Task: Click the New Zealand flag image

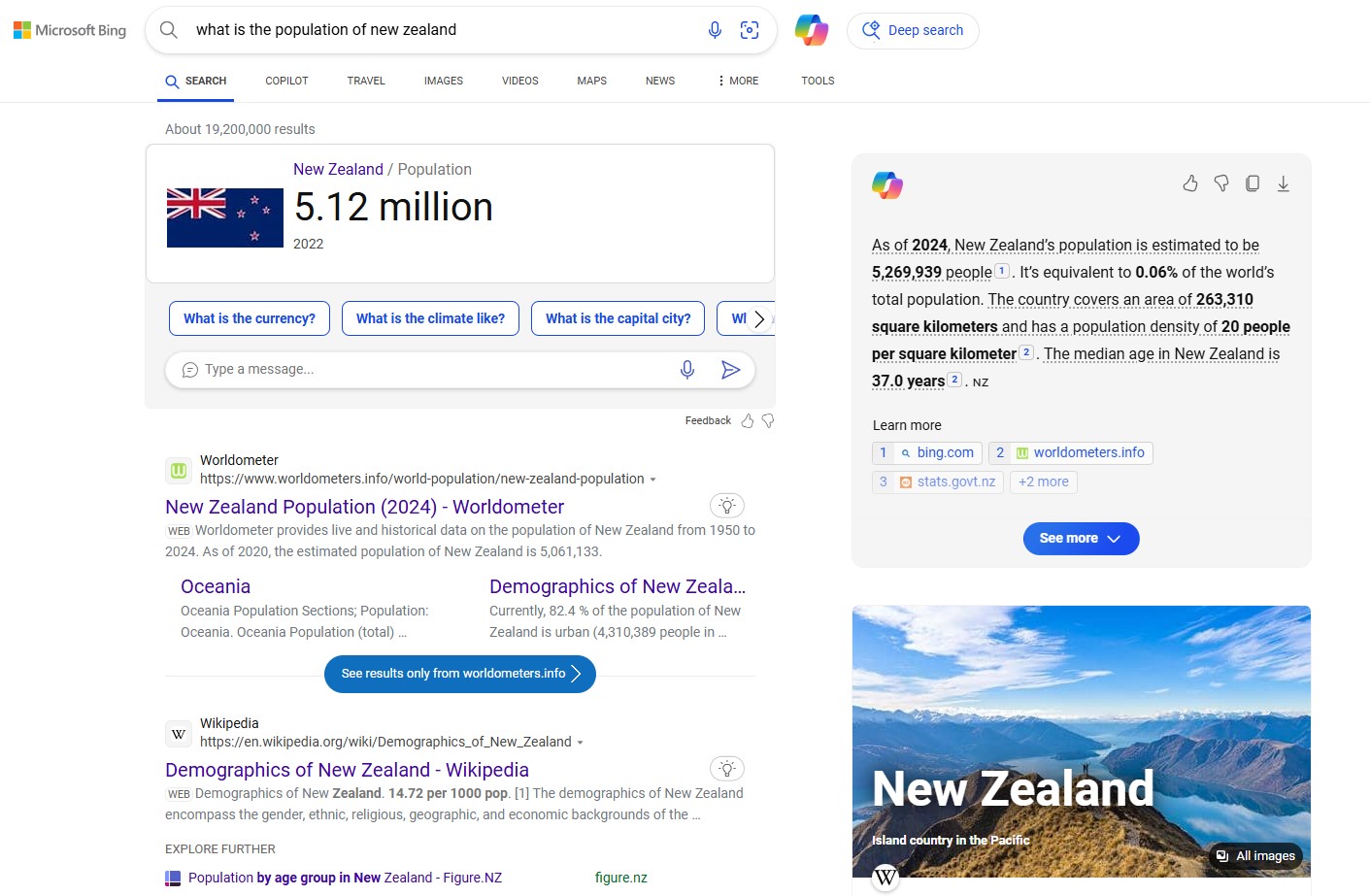Action: [x=225, y=217]
